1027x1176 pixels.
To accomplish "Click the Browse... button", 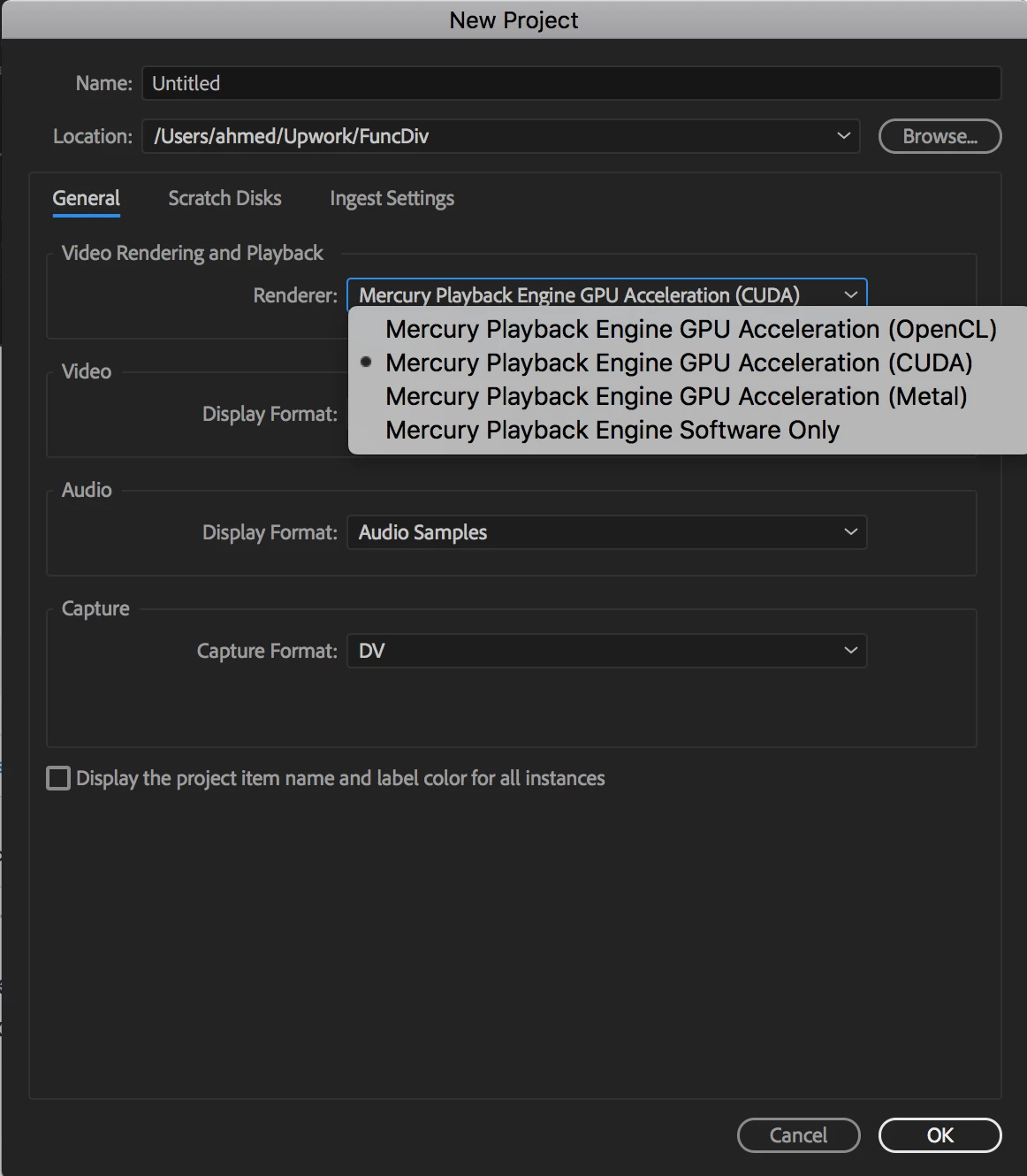I will tap(940, 136).
